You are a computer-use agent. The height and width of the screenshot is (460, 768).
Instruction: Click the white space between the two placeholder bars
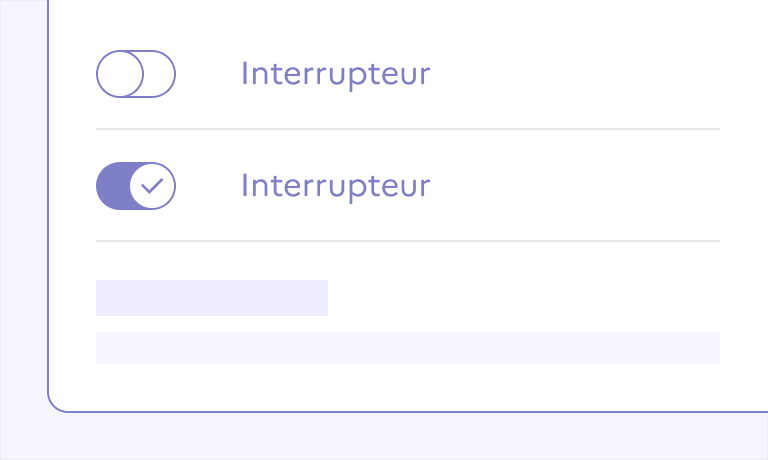point(408,324)
